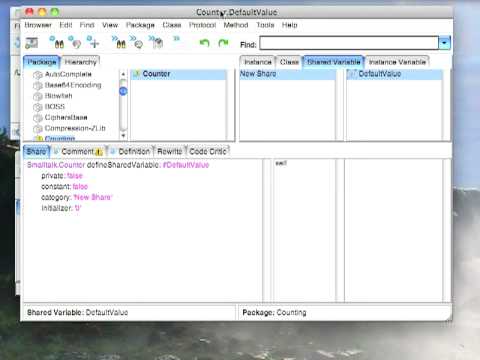This screenshot has width=480, height=360.
Task: Open the Definition tab
Action: [130, 152]
